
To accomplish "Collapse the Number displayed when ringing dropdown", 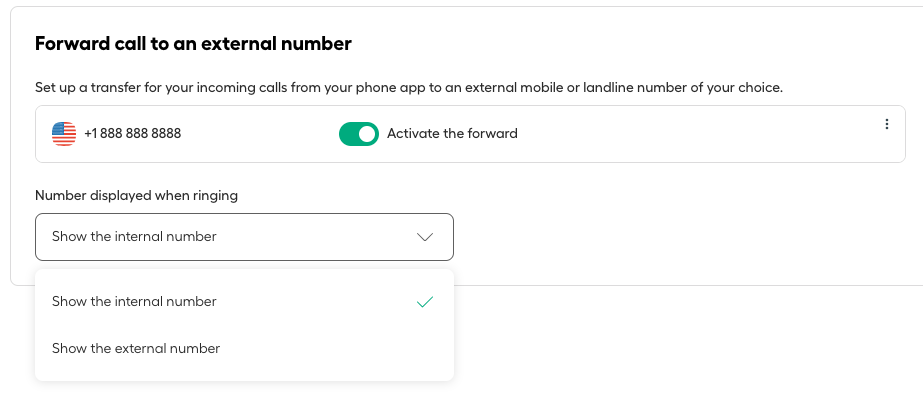I will point(244,237).
